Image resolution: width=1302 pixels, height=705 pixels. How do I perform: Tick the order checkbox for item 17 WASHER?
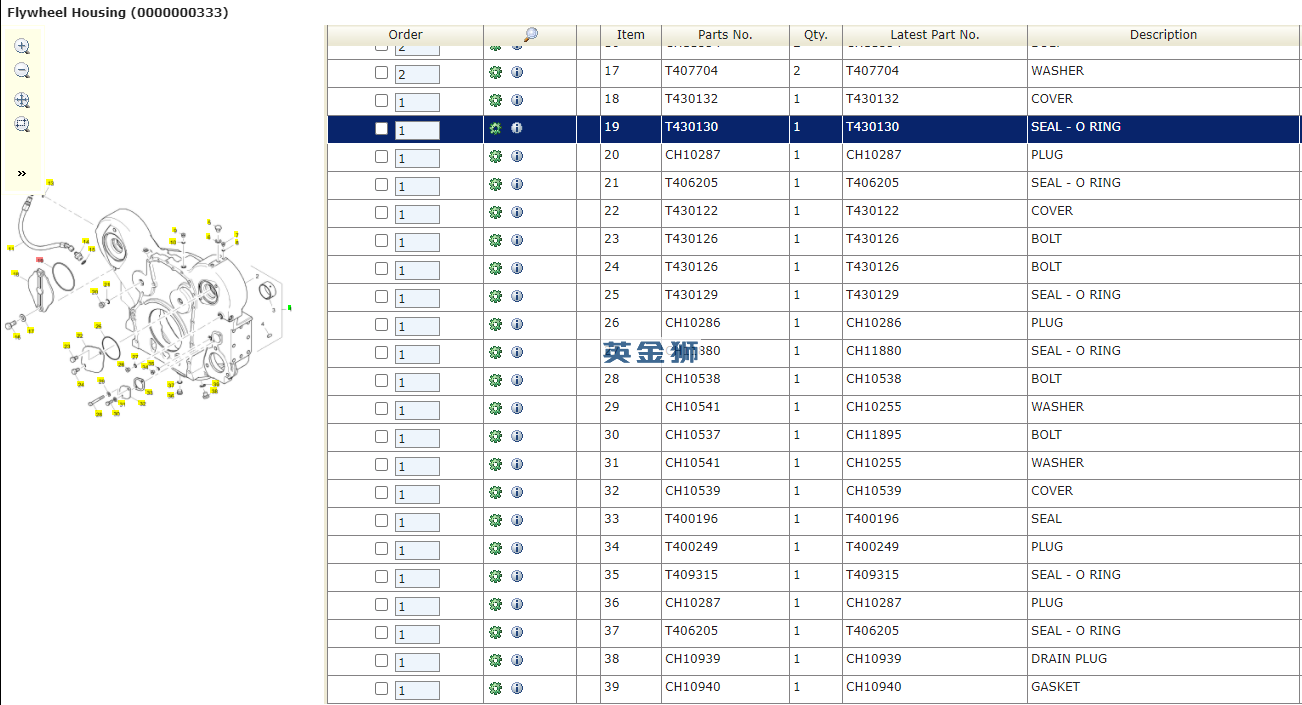coord(381,73)
